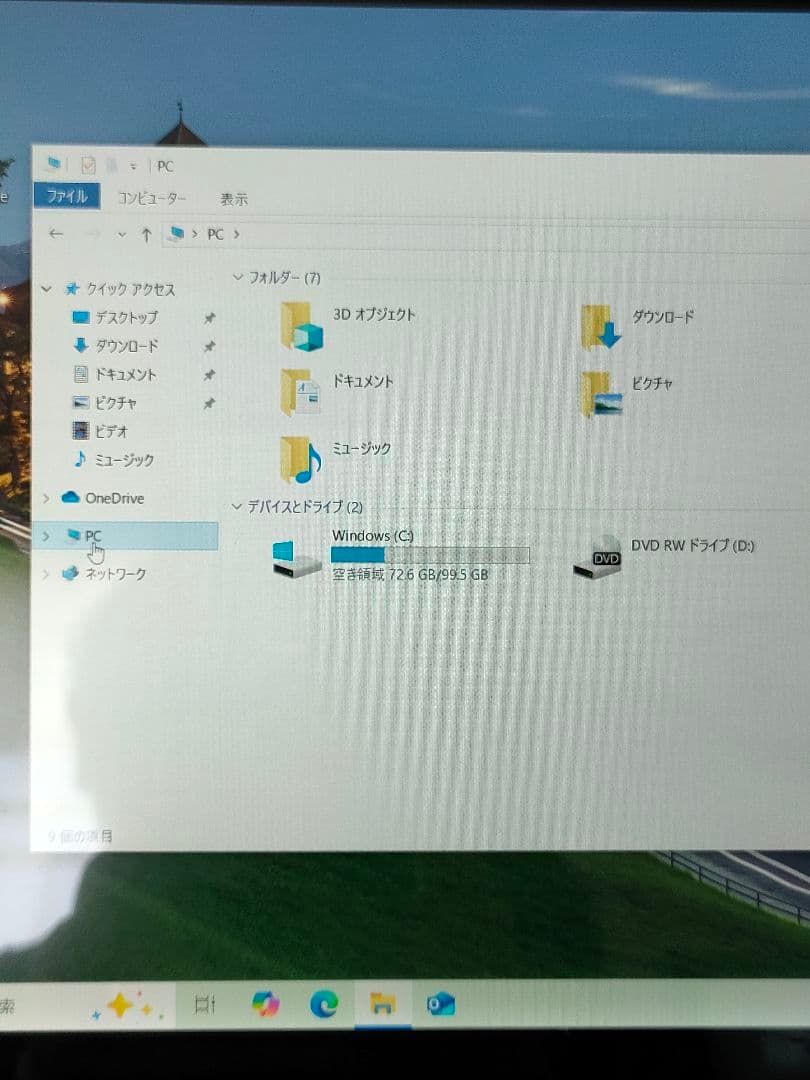Expand the chevron after PC in address bar
This screenshot has height=1080, width=810.
236,234
